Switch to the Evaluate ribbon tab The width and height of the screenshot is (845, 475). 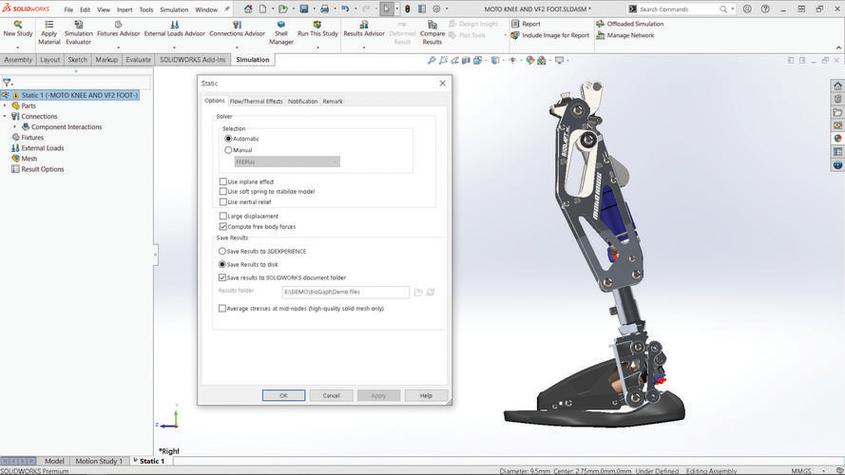tap(138, 60)
